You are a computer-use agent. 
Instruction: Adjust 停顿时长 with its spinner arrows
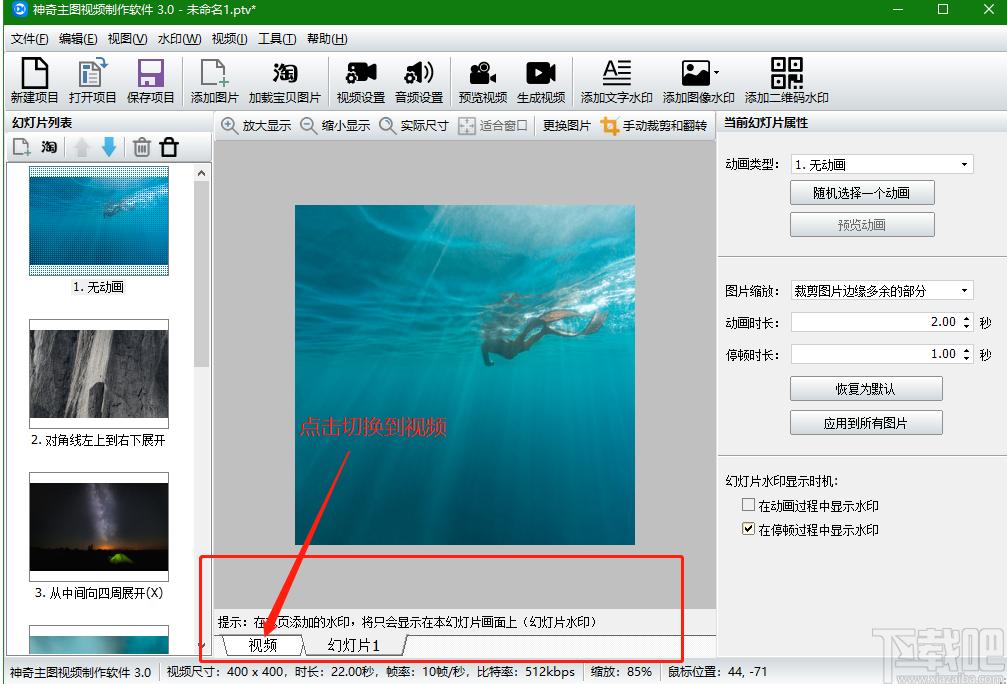pyautogui.click(x=967, y=354)
